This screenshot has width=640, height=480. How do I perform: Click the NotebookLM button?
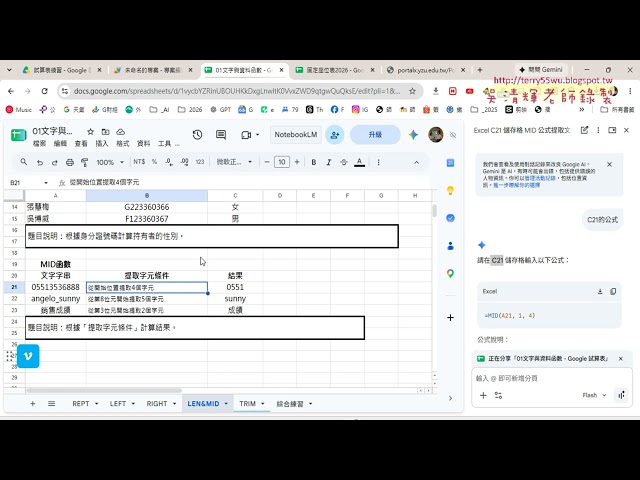(296, 135)
